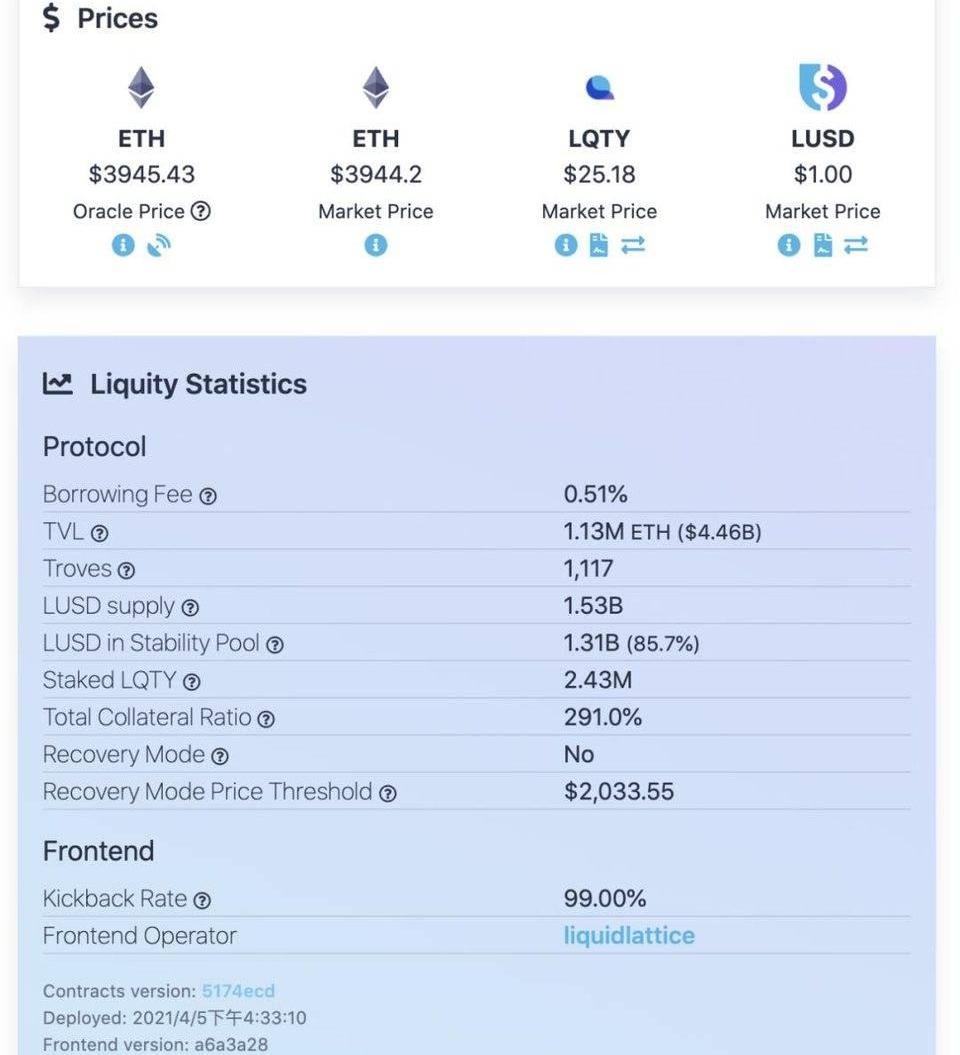Click the Total Collateral Ratio help icon
Image resolution: width=960 pixels, height=1055 pixels.
[266, 719]
